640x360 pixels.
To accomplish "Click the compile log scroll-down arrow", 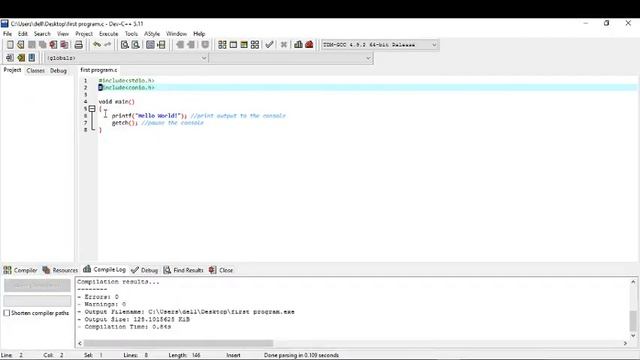I will (633, 336).
